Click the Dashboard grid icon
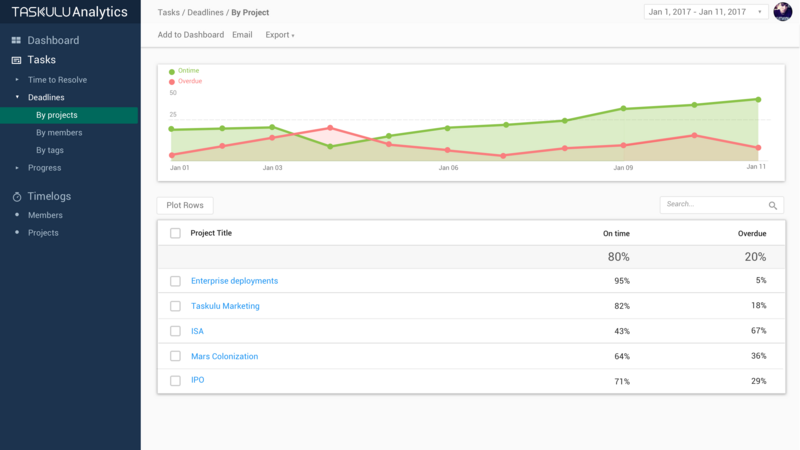 [16, 40]
